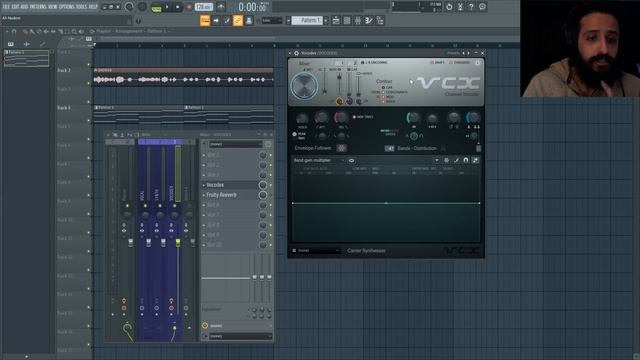Select the CAR contour radio button

383,87
